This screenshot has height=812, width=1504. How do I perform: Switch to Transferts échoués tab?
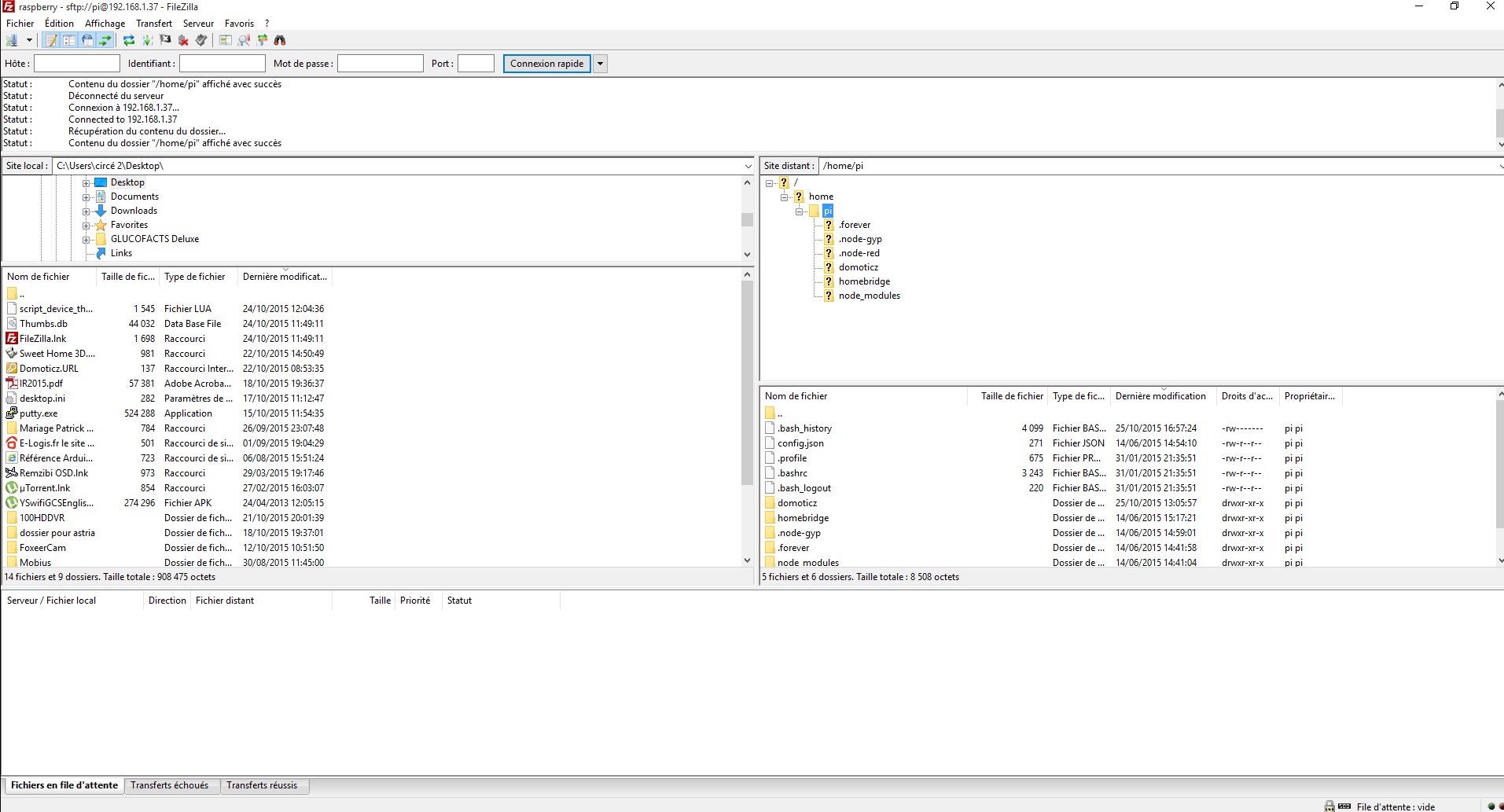tap(170, 785)
